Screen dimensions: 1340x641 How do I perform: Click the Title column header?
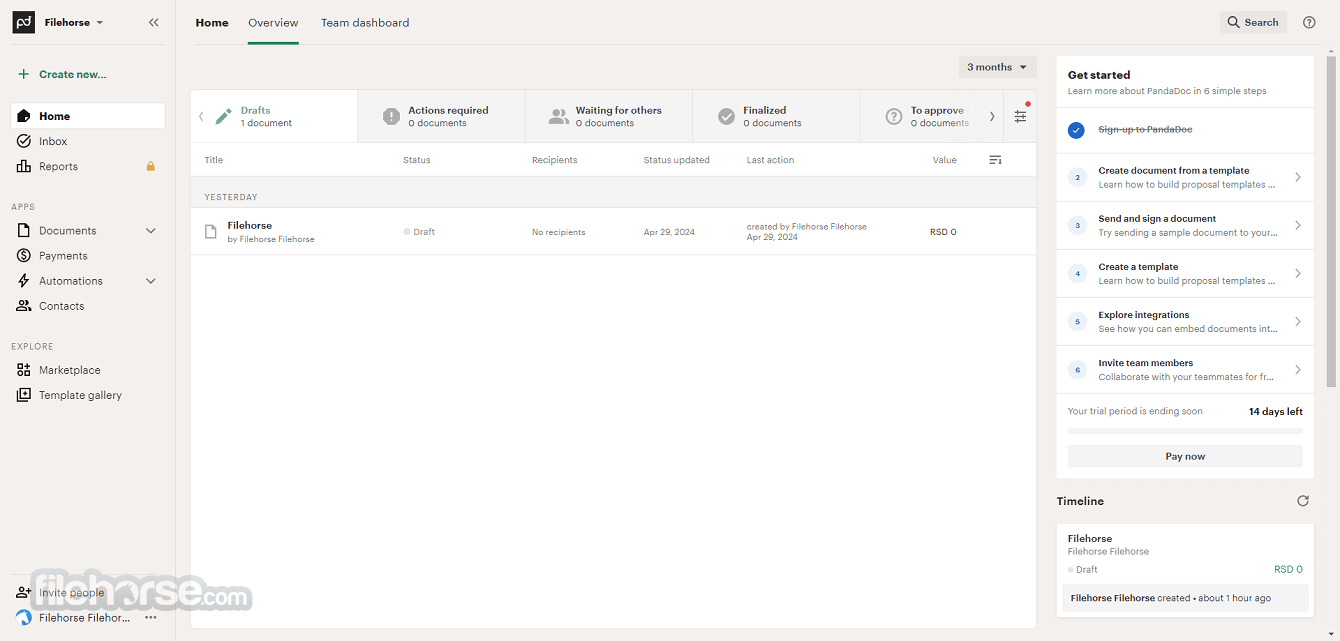click(214, 160)
